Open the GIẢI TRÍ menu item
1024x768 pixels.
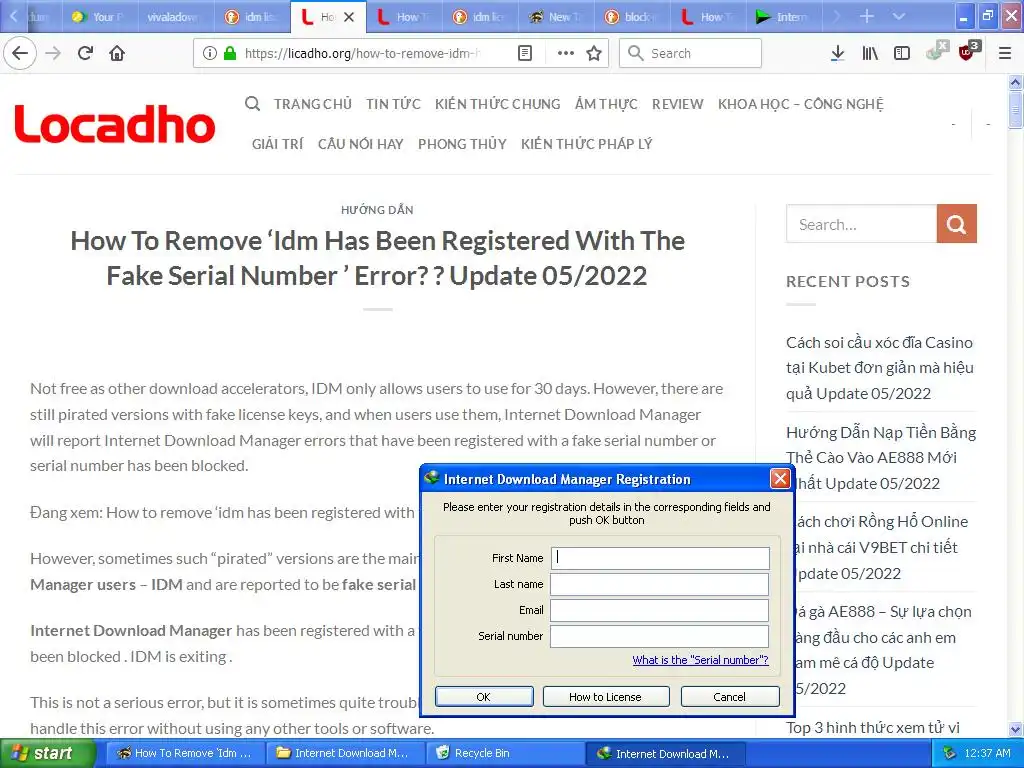coord(278,144)
